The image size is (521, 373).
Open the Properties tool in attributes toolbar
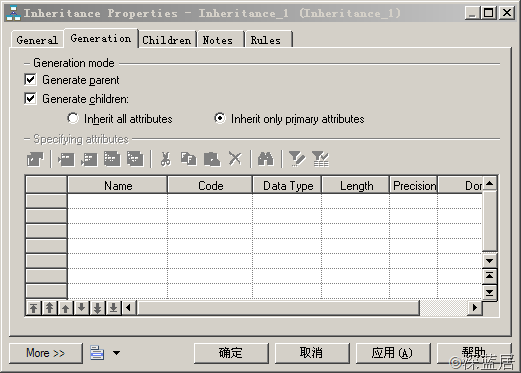coord(35,159)
